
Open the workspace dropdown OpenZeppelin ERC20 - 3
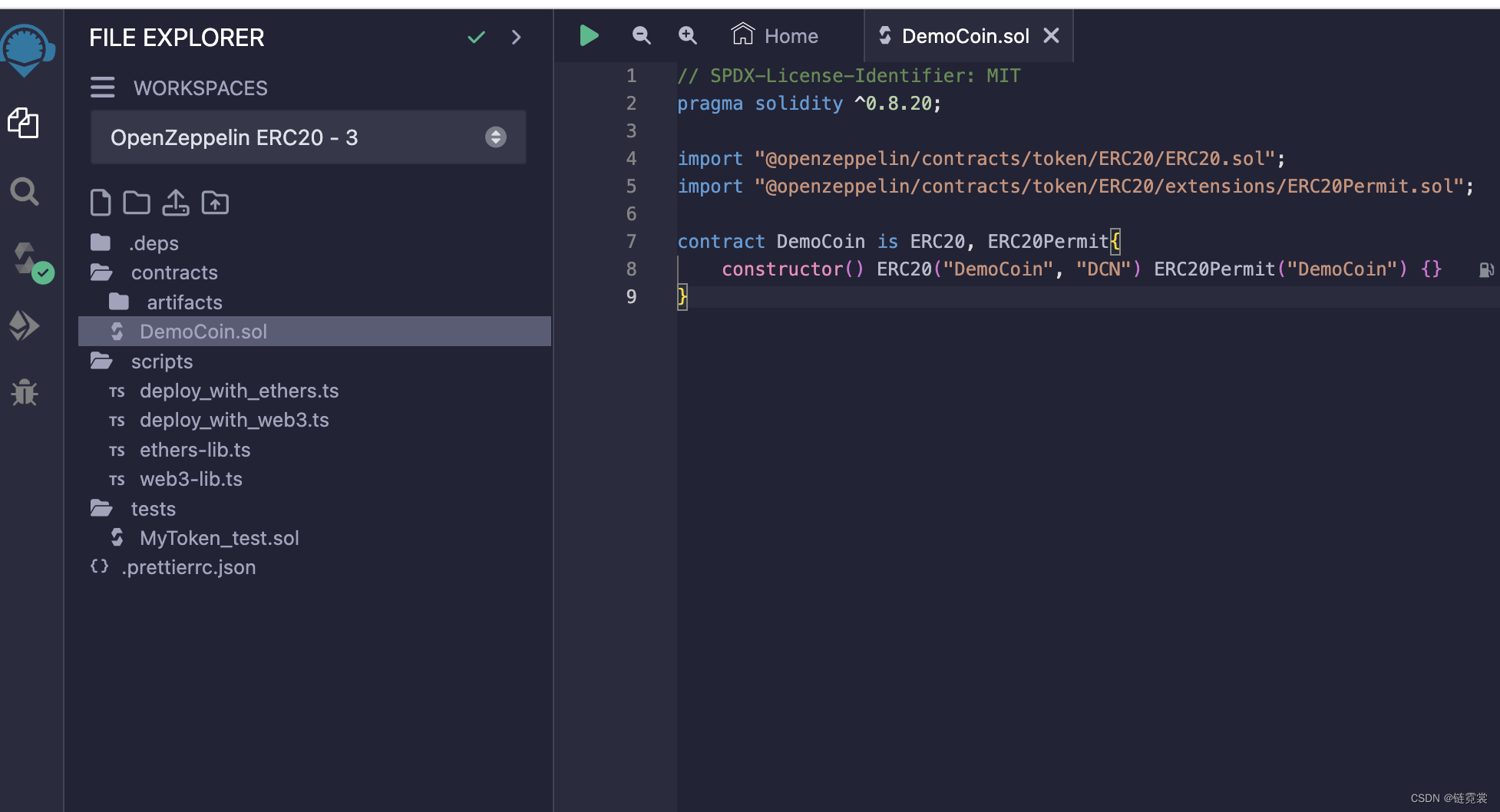(309, 137)
